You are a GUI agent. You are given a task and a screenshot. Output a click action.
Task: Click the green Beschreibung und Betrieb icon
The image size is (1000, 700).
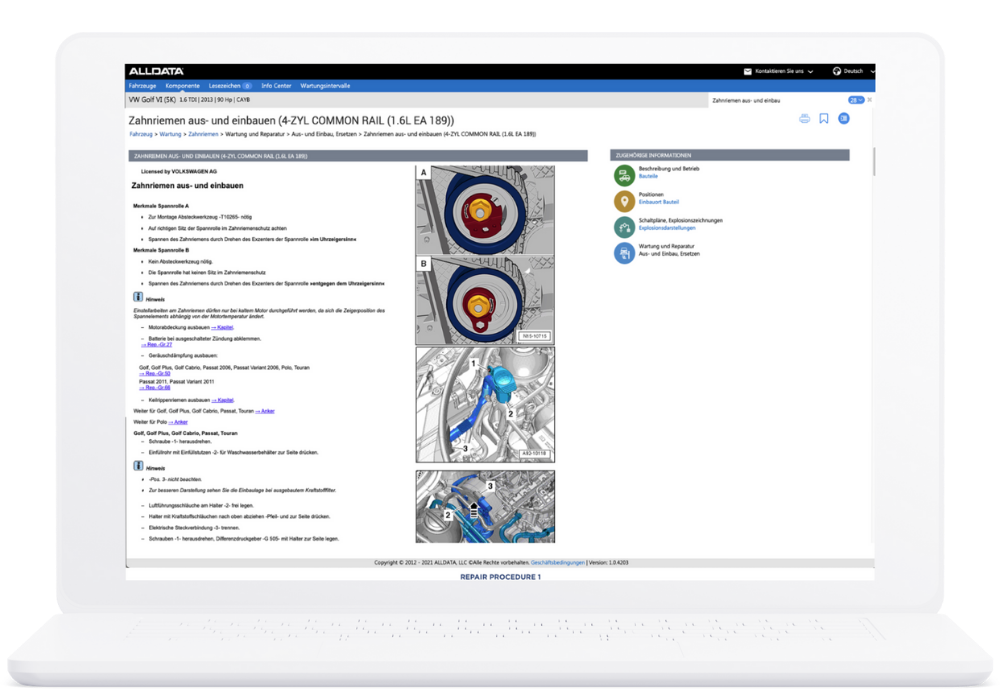pos(624,175)
